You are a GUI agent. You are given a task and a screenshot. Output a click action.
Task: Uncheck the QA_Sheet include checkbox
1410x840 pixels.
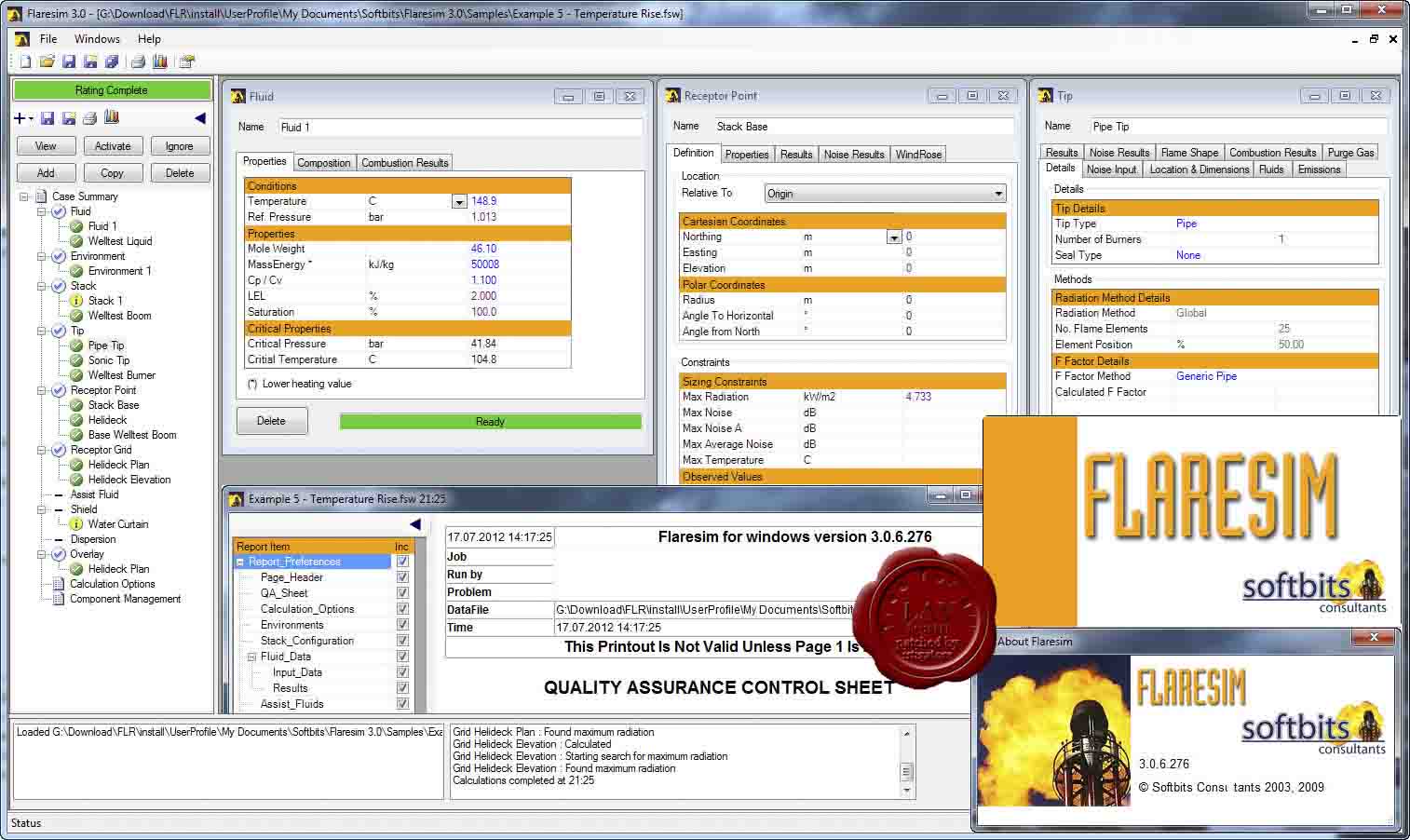pyautogui.click(x=402, y=593)
